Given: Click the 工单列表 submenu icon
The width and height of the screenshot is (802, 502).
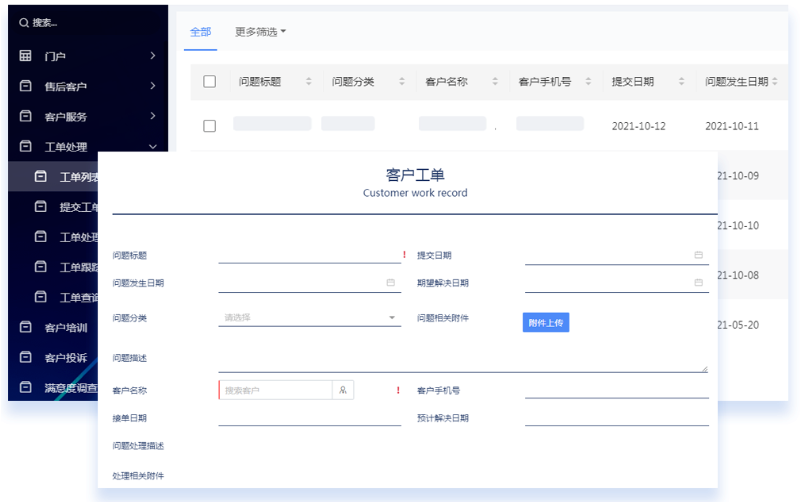Looking at the screenshot, I should [x=40, y=177].
